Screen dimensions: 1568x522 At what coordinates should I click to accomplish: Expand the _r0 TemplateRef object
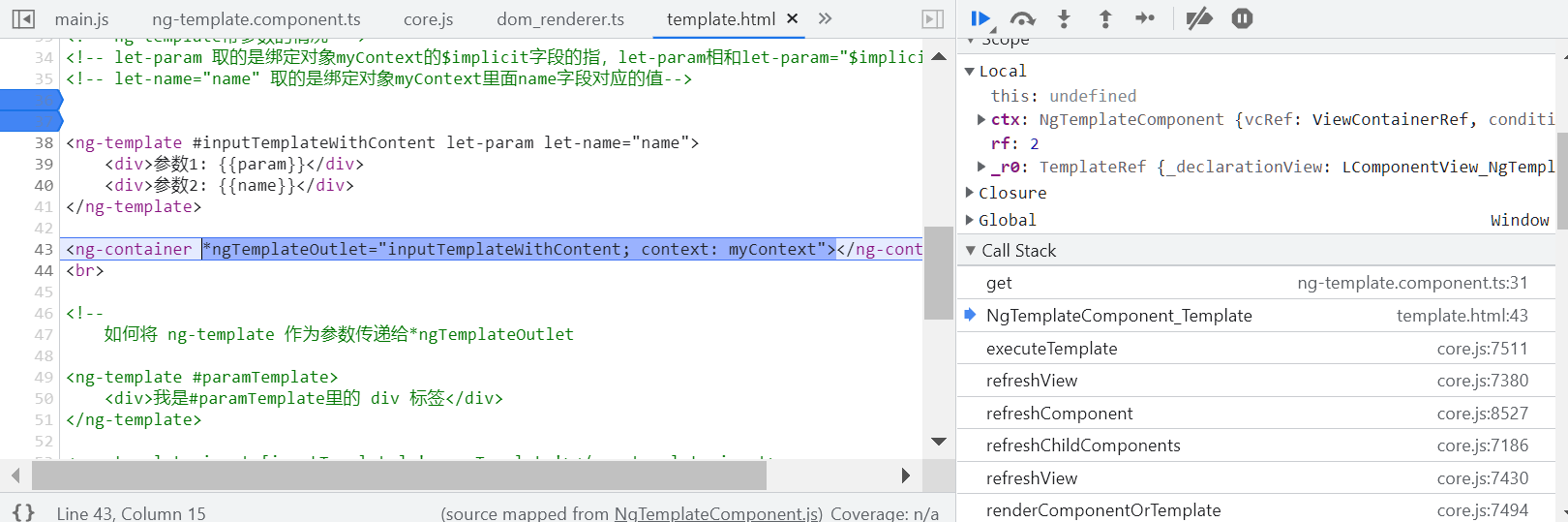pyautogui.click(x=981, y=167)
